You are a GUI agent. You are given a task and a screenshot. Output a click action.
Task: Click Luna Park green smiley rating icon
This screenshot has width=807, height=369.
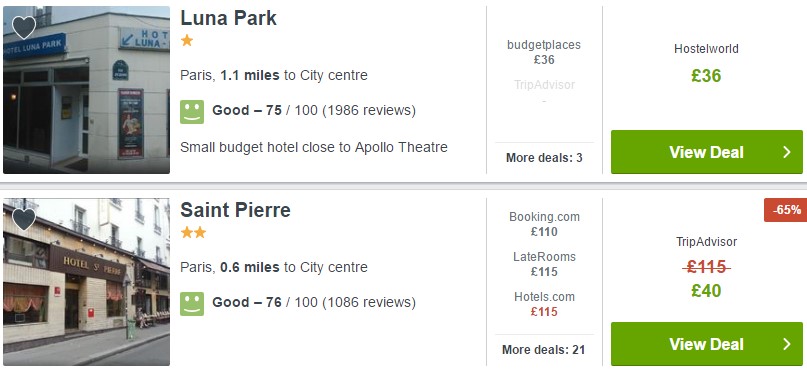pyautogui.click(x=192, y=112)
